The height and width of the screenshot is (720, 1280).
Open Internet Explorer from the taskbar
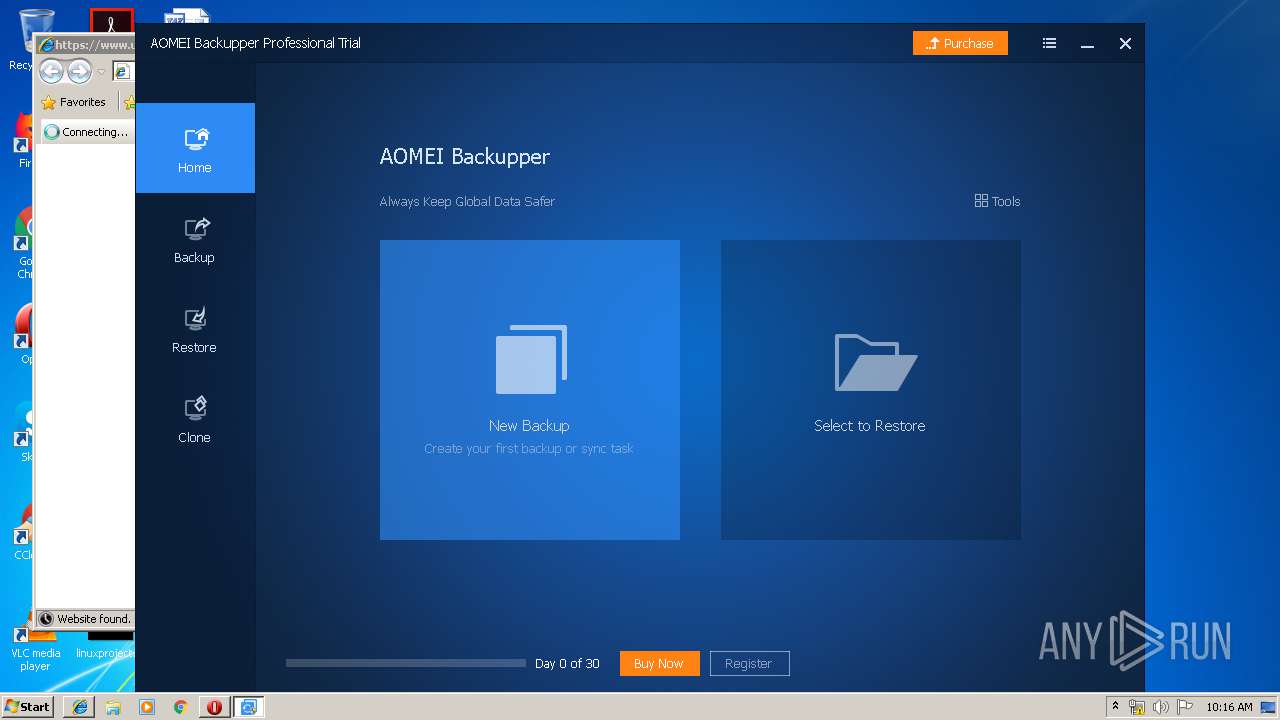click(79, 706)
